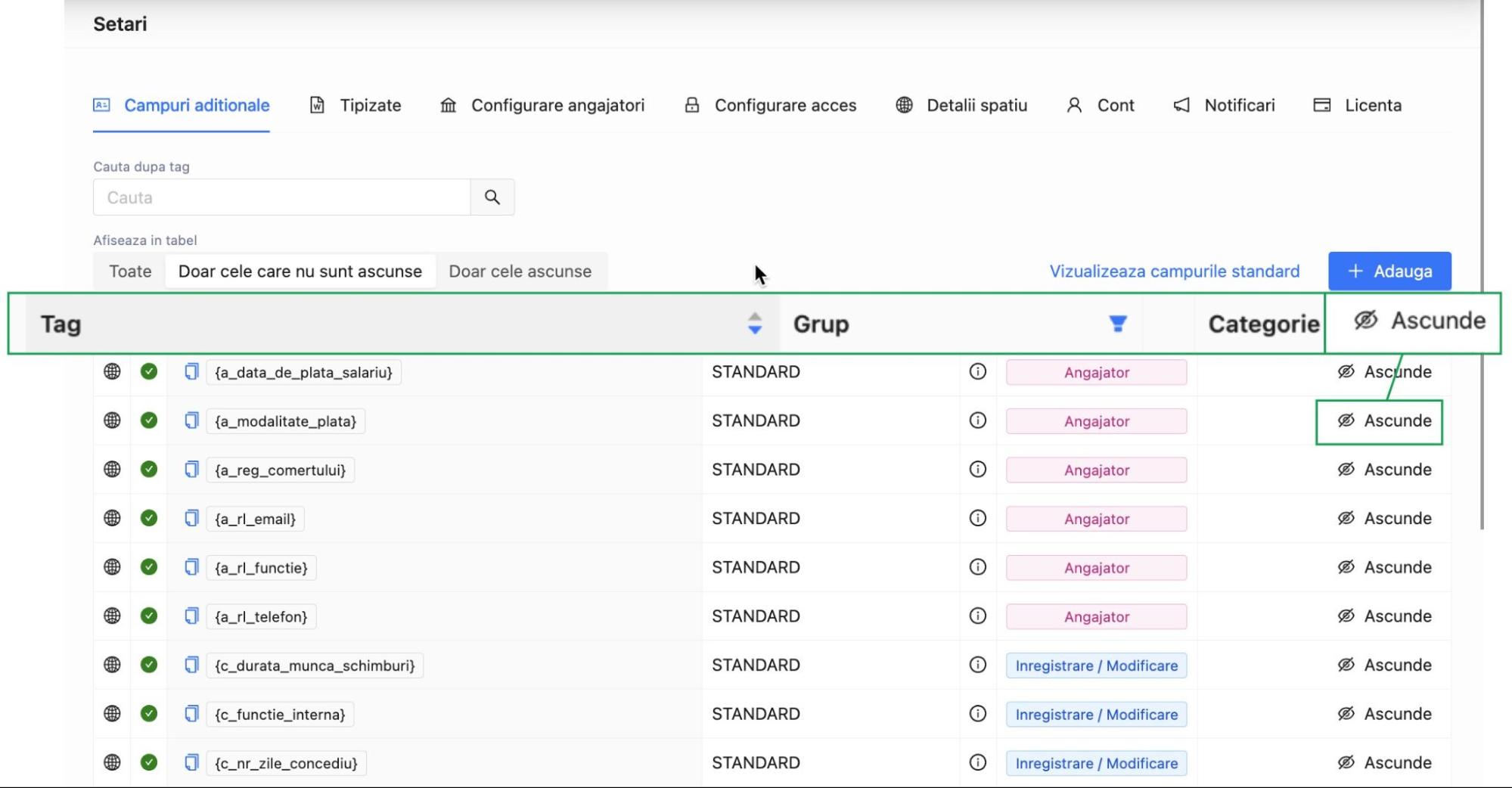The height and width of the screenshot is (788, 1512).
Task: Click Inregistrare / Modificare badge in c_nr_zile_concediu row
Action: pos(1097,764)
